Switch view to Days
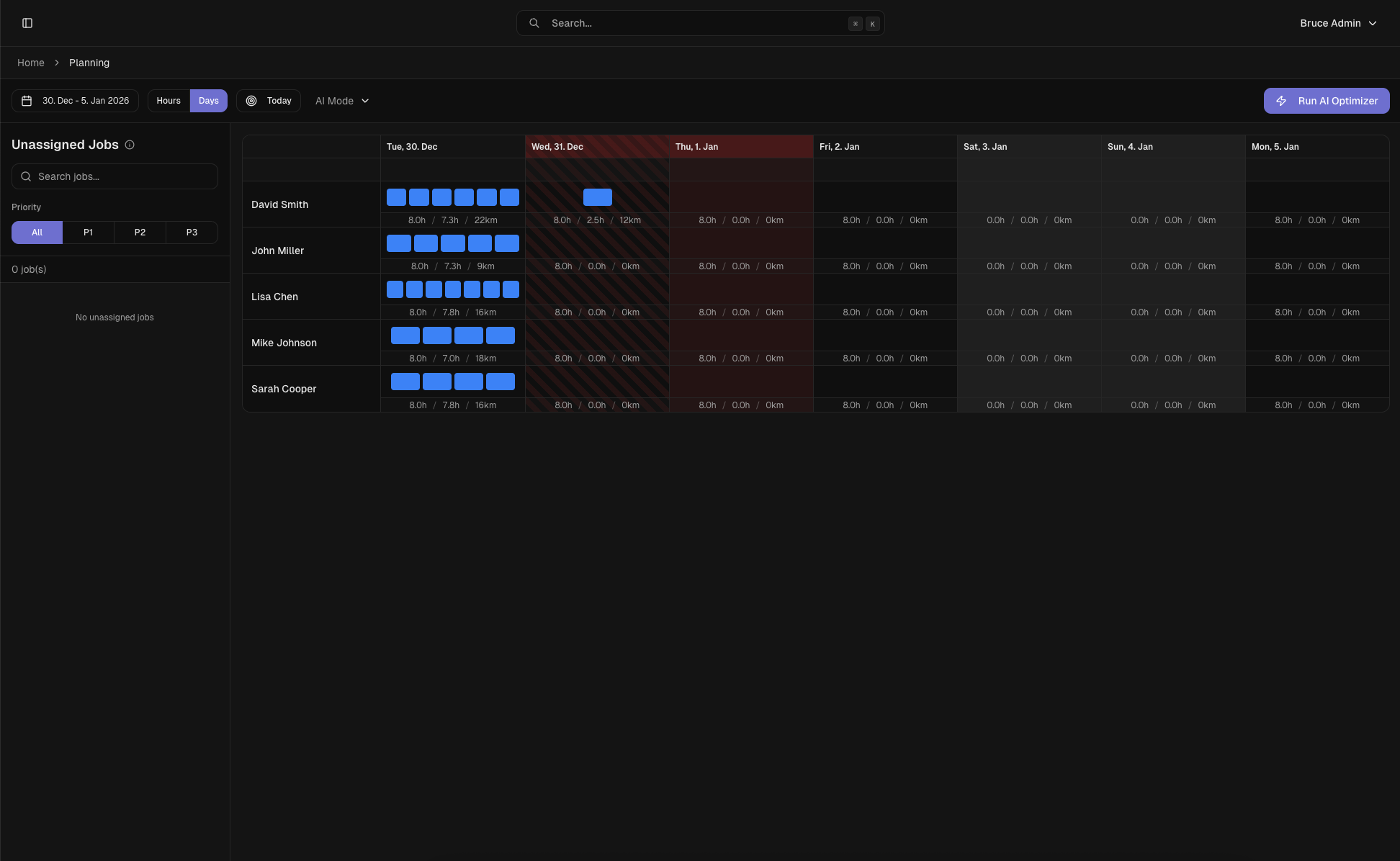This screenshot has width=1400, height=861. [x=209, y=101]
